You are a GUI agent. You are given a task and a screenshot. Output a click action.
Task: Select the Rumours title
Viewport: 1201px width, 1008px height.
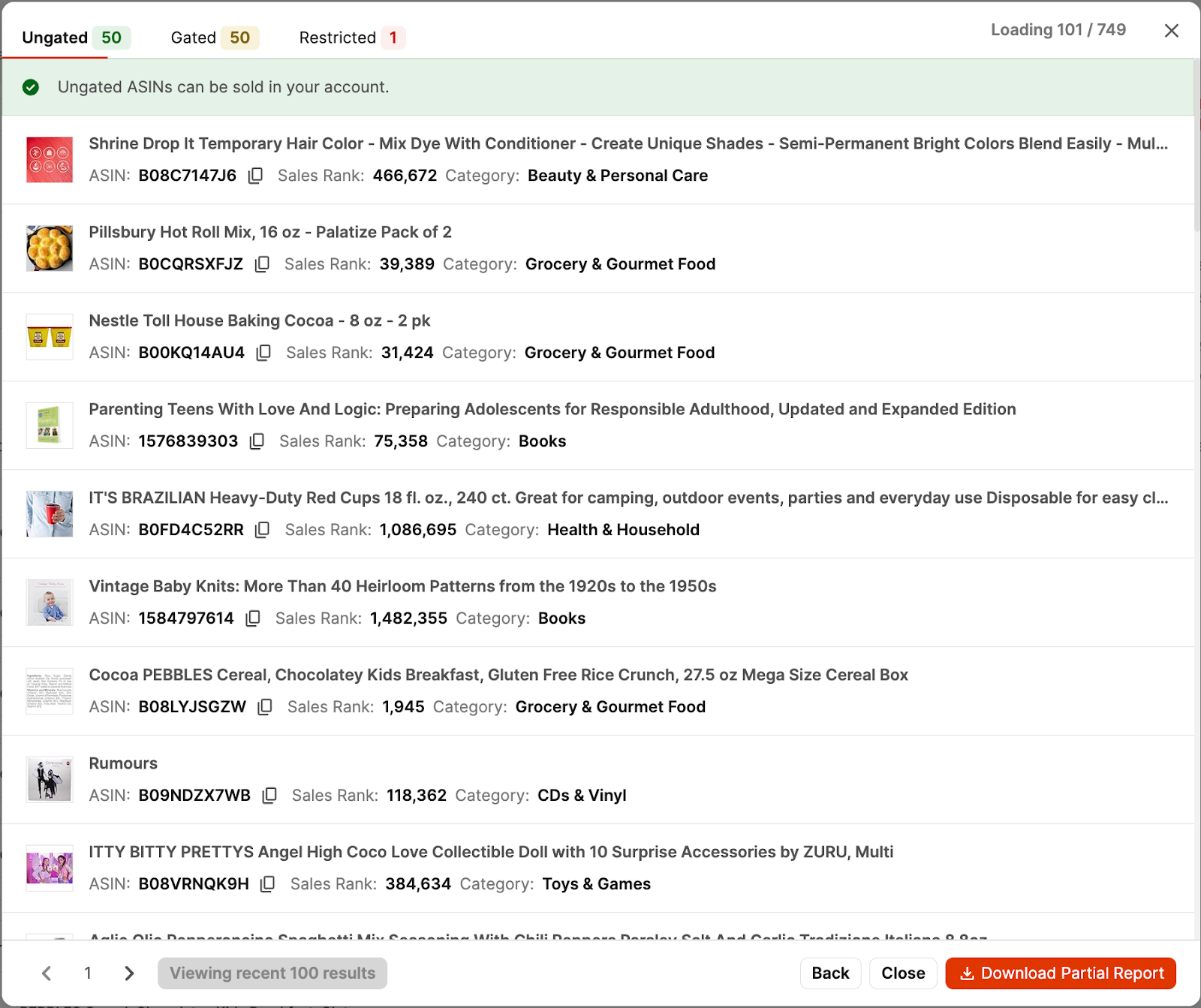(123, 764)
